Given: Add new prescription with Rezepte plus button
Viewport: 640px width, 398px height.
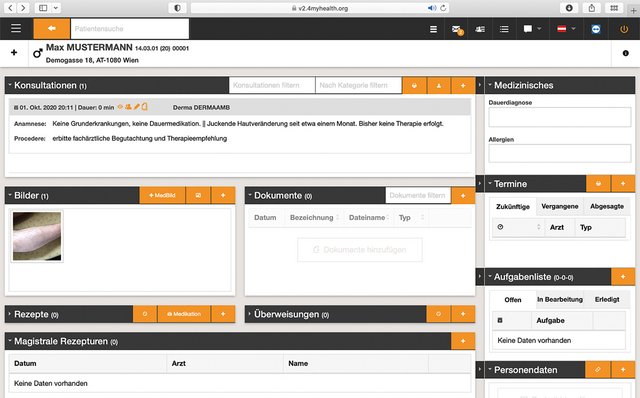Looking at the screenshot, I should coord(223,314).
